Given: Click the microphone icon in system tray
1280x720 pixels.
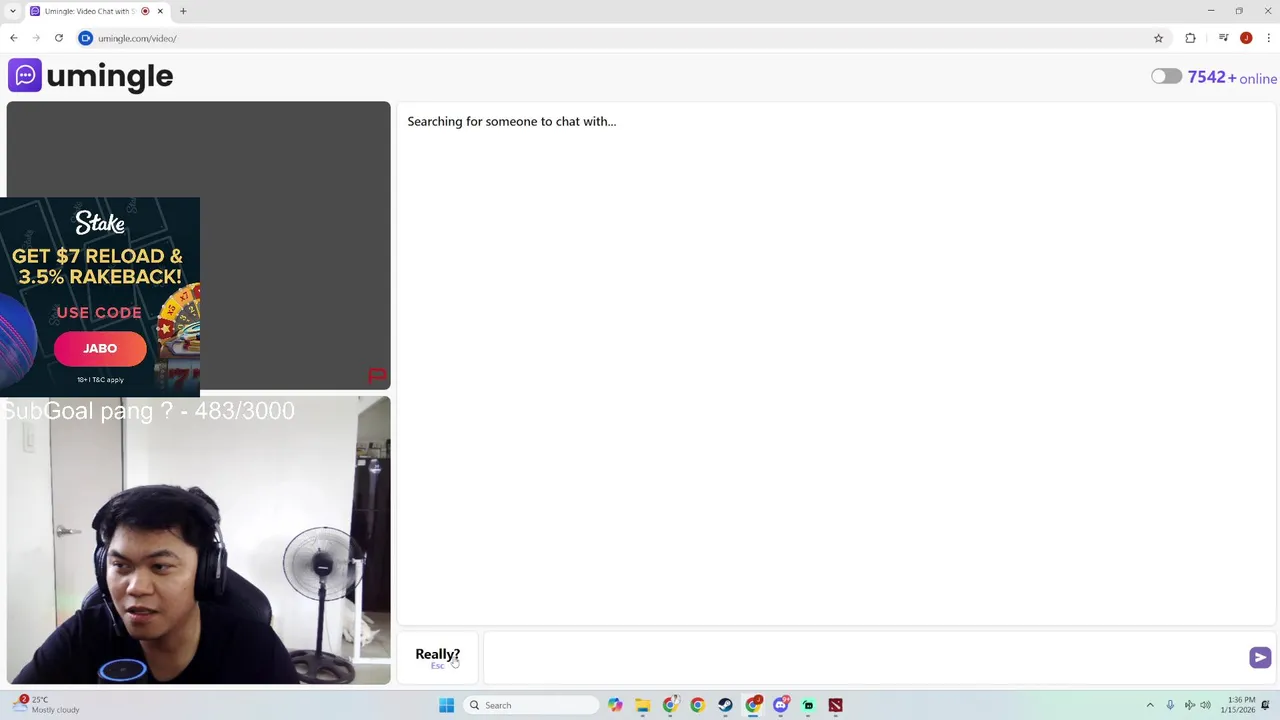Looking at the screenshot, I should [x=1170, y=705].
